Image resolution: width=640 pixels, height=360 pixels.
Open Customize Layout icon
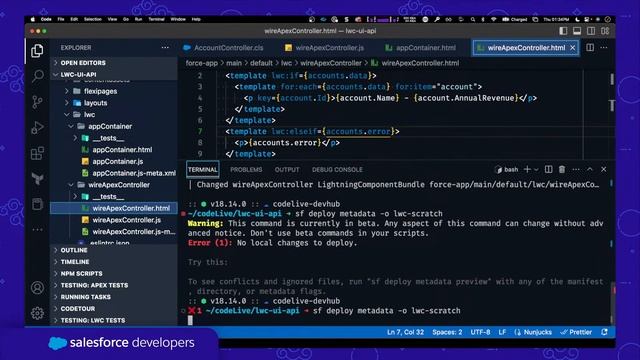(x=605, y=31)
